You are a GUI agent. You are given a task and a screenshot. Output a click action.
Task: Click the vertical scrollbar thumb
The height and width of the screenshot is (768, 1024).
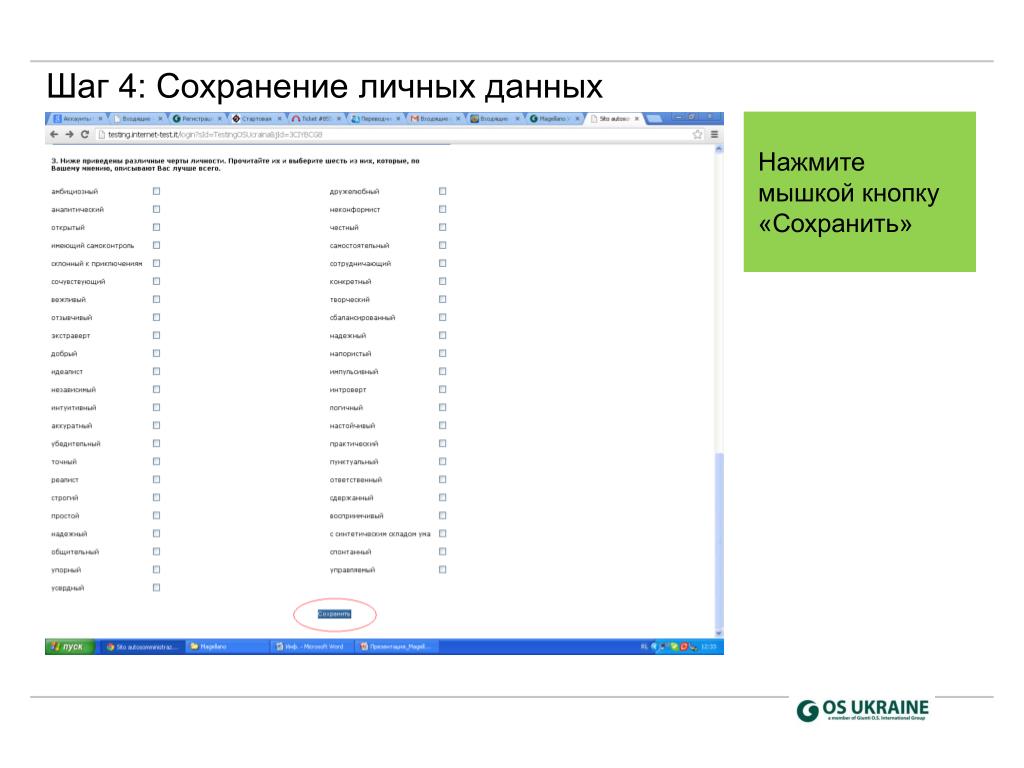tap(719, 541)
